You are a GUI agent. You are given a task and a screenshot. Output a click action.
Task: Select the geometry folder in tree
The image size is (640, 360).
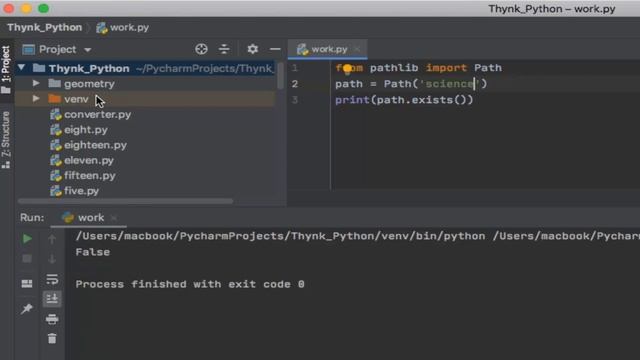tap(89, 84)
